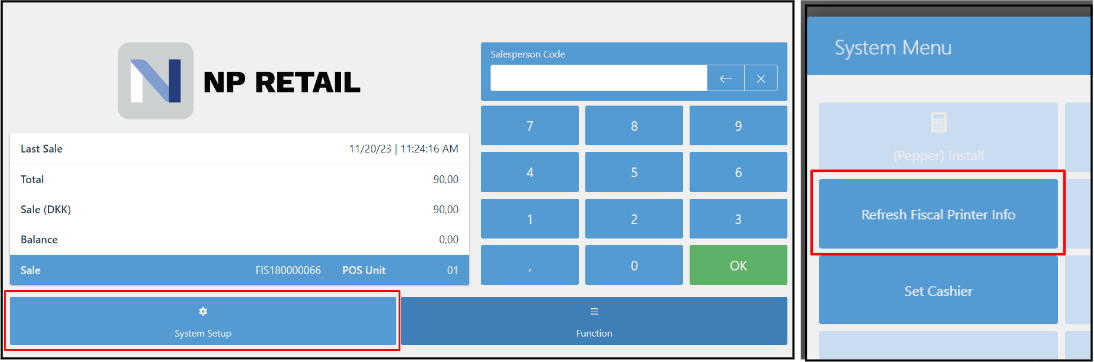
Task: Click sale number FIS180000066
Action: [x=288, y=270]
